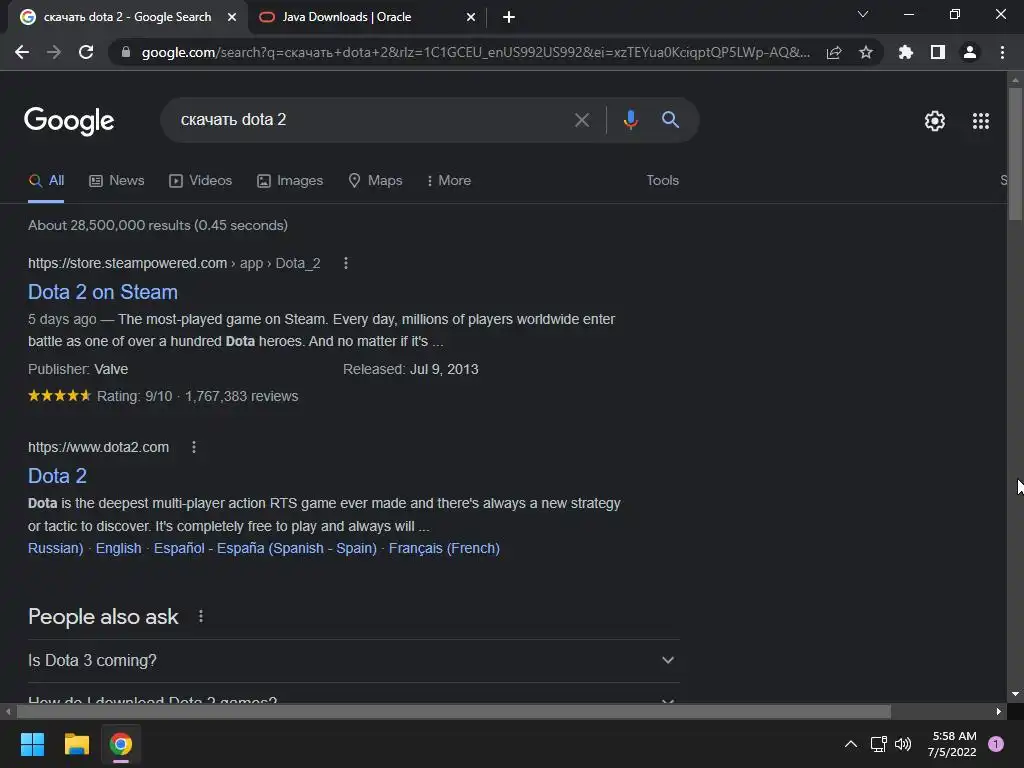The height and width of the screenshot is (768, 1024).
Task: Open a new browser tab
Action: pyautogui.click(x=509, y=17)
